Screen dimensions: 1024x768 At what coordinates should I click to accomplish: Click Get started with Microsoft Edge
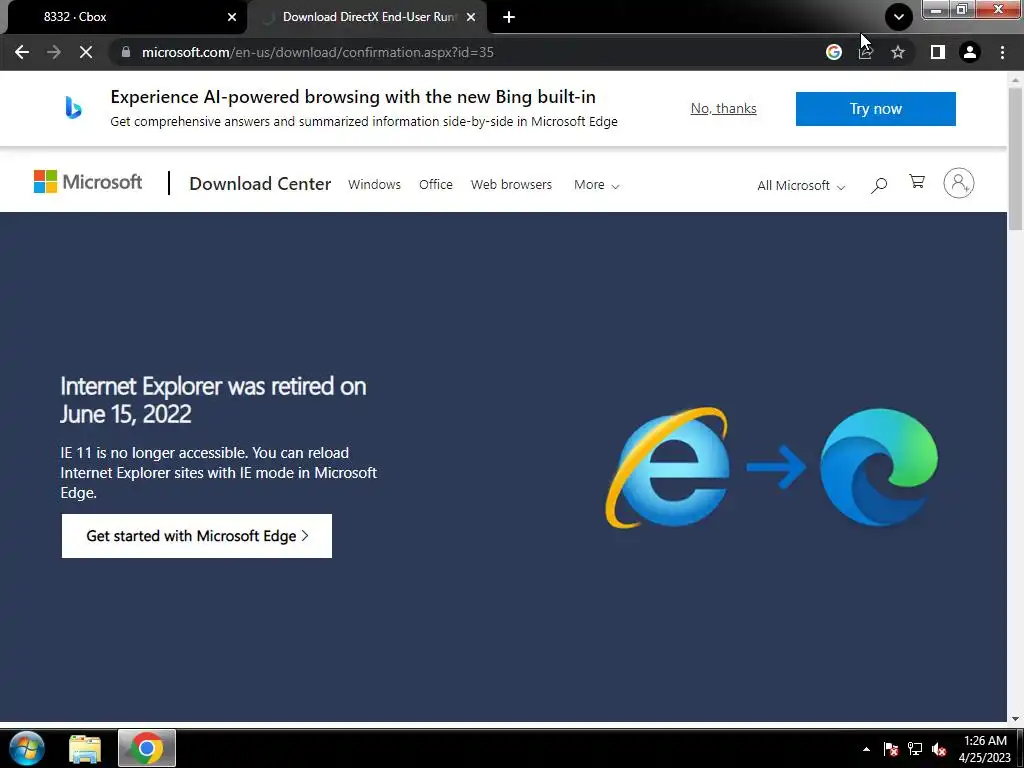[197, 536]
